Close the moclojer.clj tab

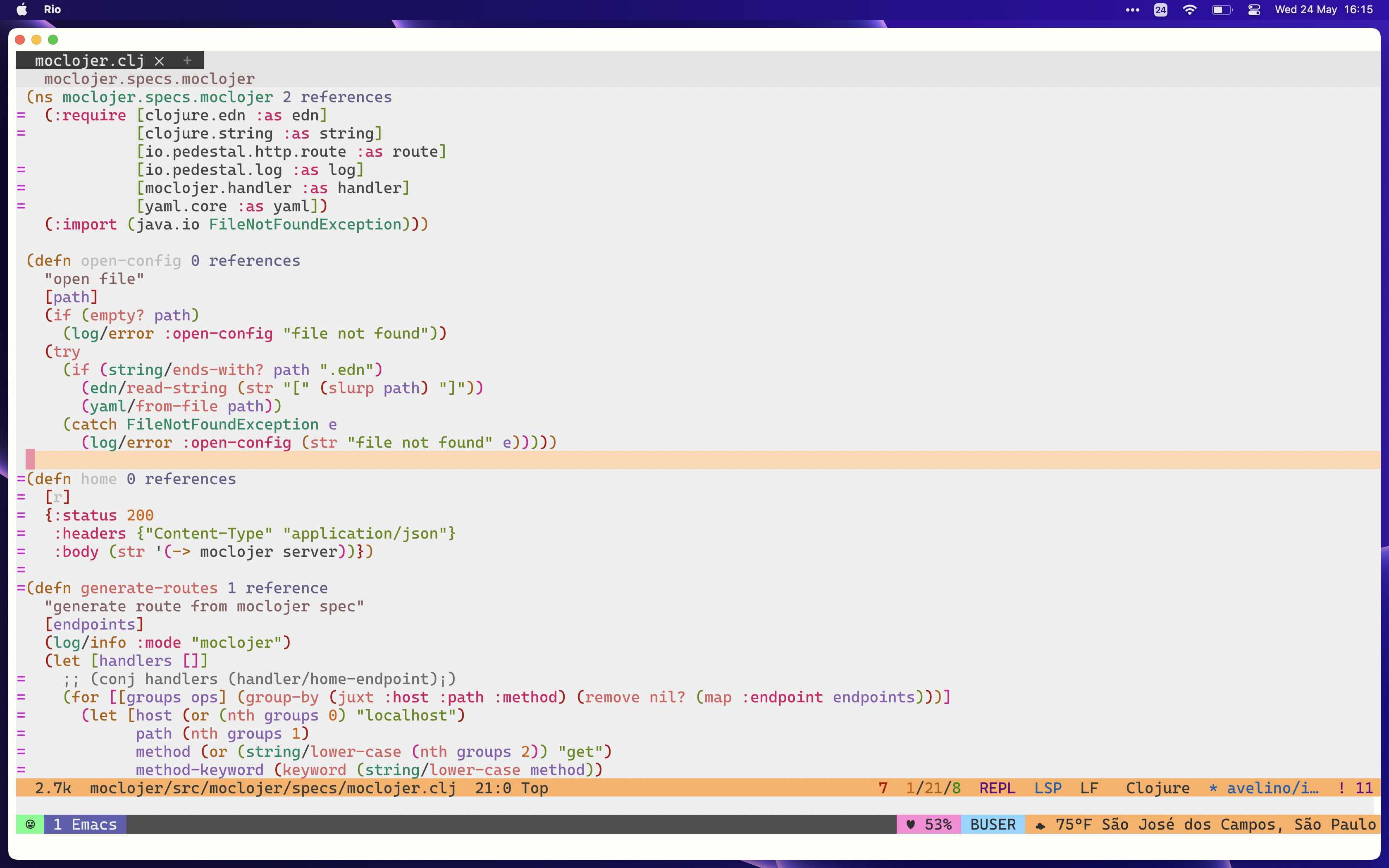(x=160, y=61)
